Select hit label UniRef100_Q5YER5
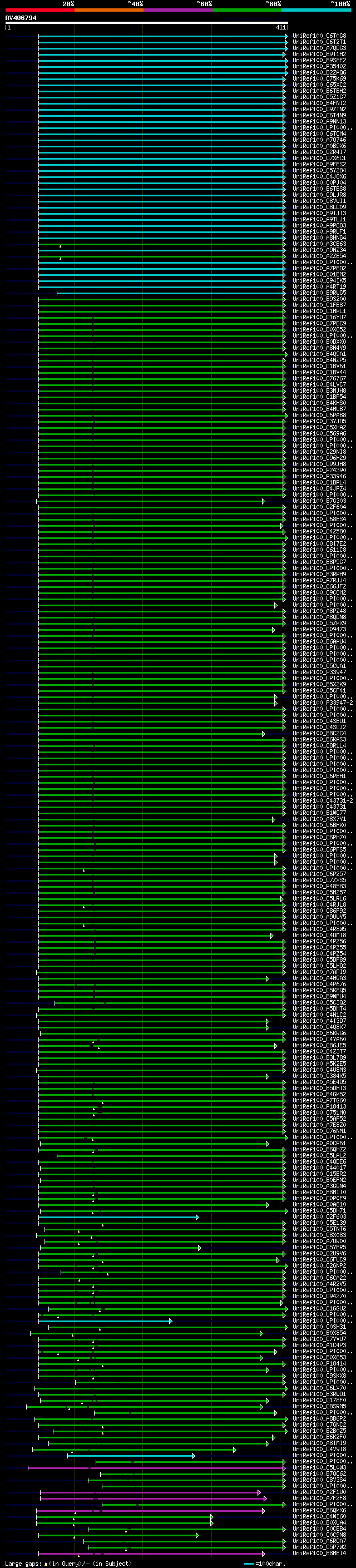The image size is (356, 1568). click(319, 1247)
